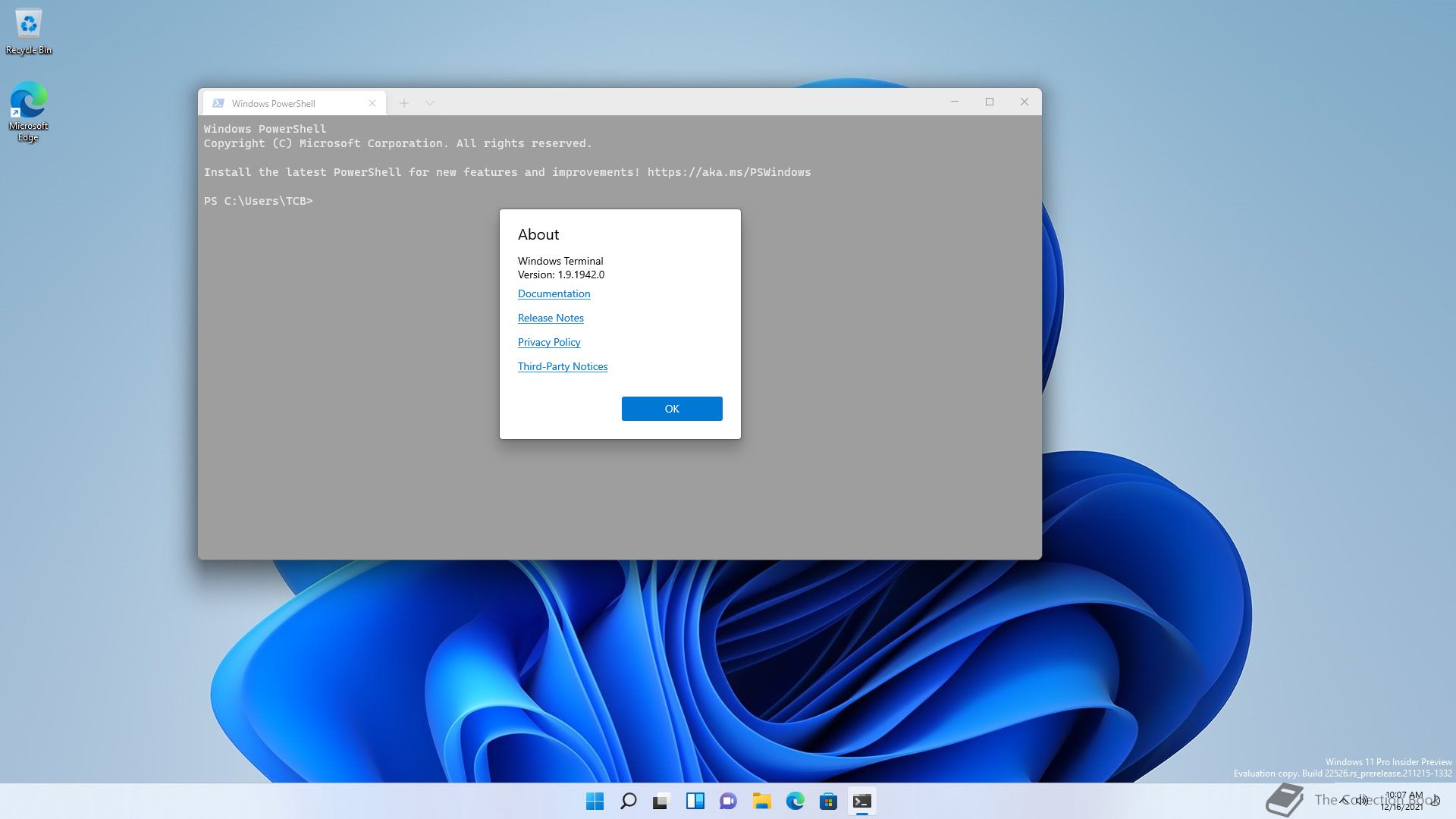Click the About dialog heading
Image resolution: width=1456 pixels, height=819 pixels.
point(538,234)
